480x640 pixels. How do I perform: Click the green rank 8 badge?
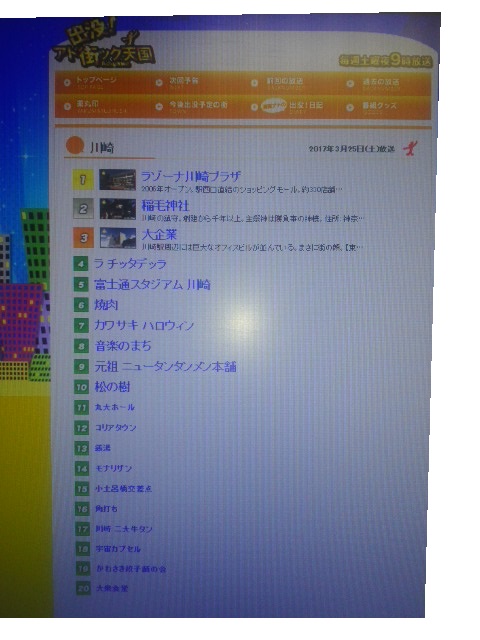click(81, 346)
